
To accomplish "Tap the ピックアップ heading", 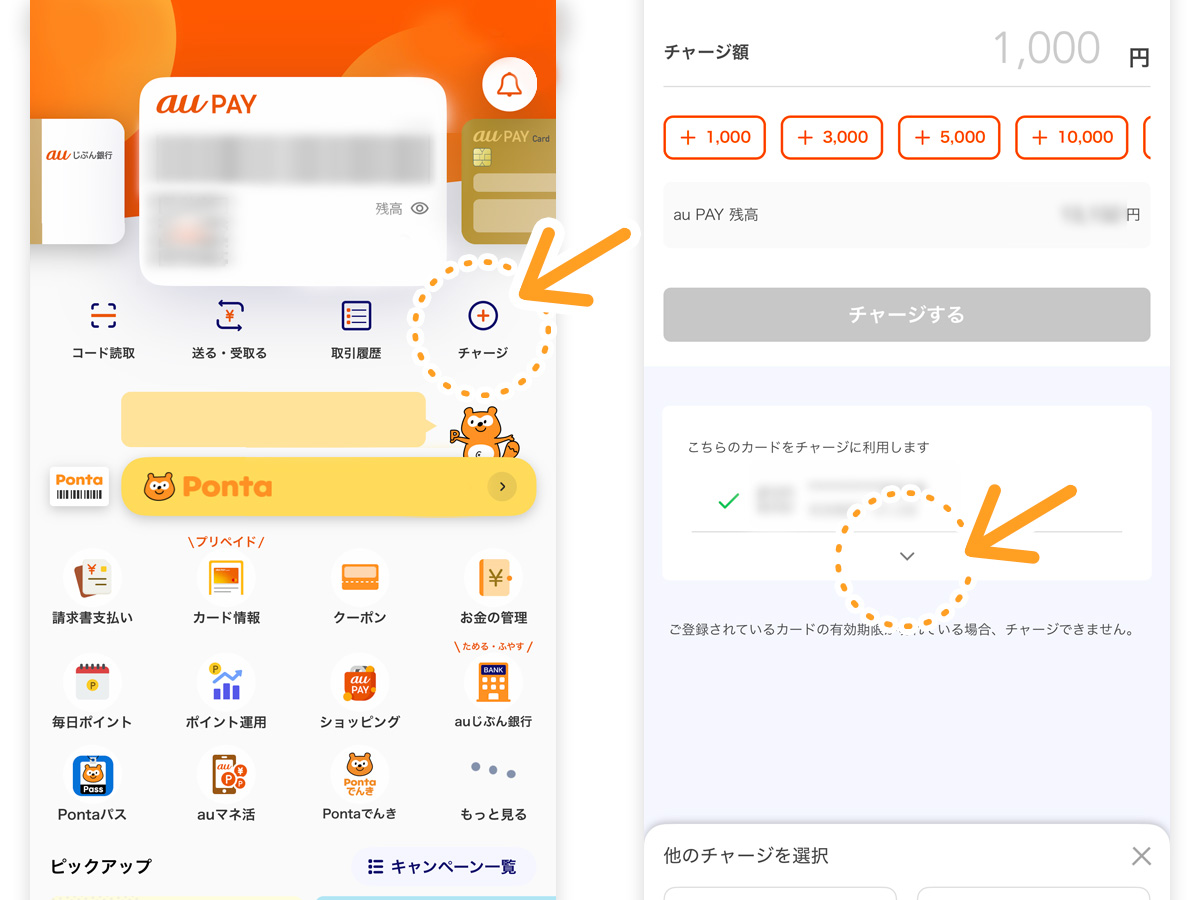I will [101, 866].
